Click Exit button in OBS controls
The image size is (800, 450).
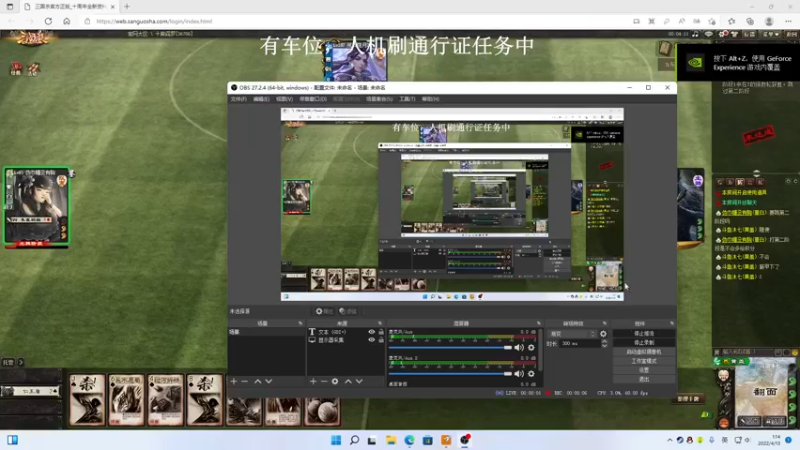pyautogui.click(x=644, y=379)
